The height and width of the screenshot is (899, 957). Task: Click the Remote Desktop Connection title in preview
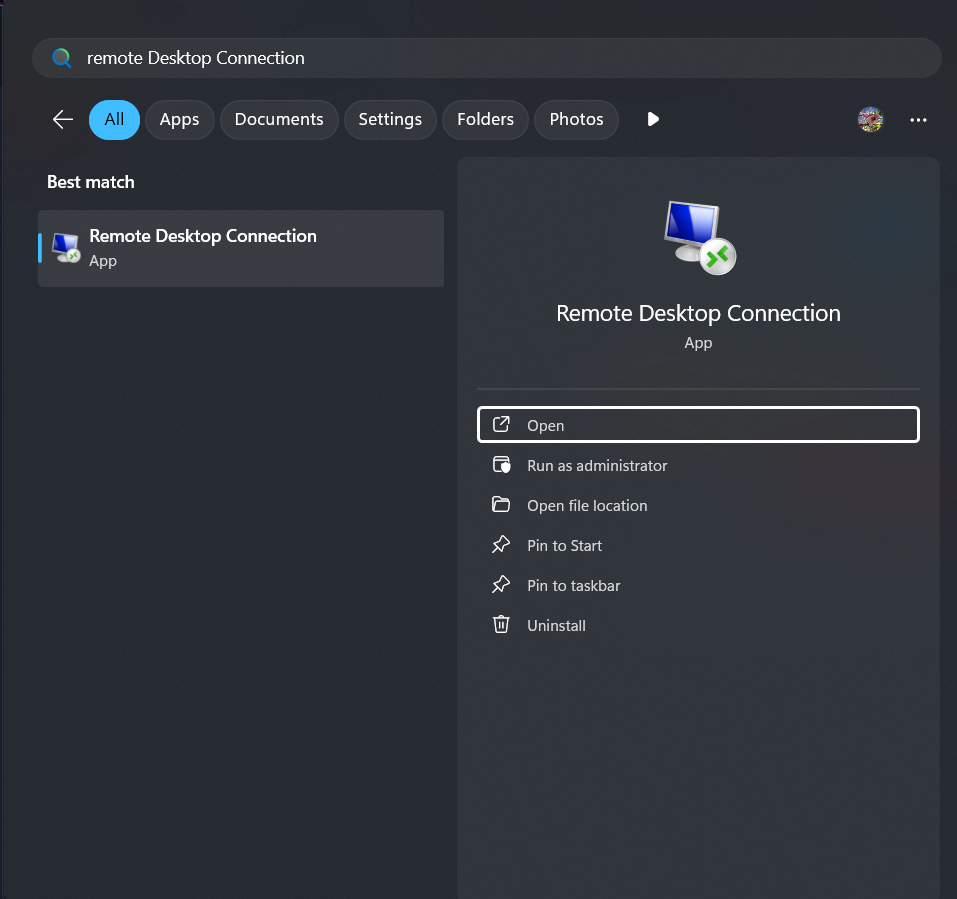pos(698,313)
